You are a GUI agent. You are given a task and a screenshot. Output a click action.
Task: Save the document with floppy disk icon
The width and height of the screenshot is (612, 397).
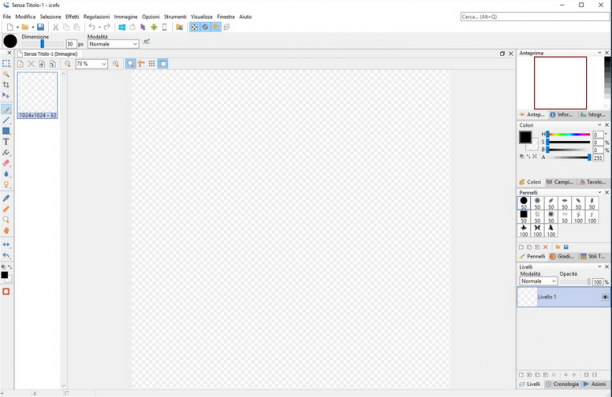[40, 27]
